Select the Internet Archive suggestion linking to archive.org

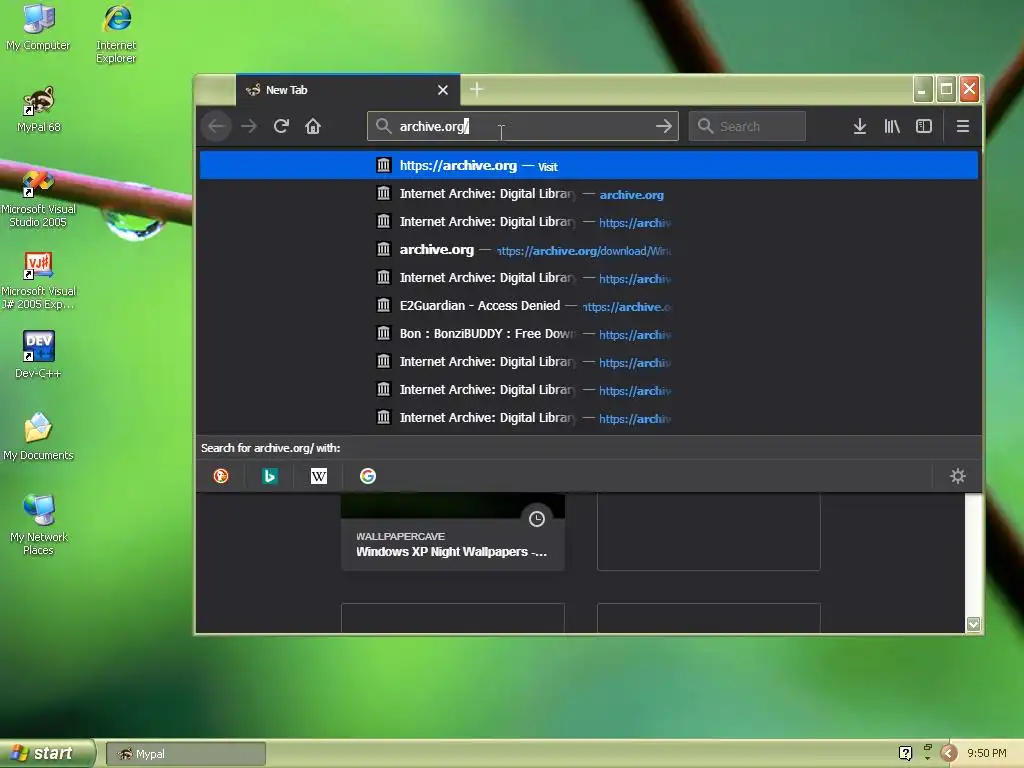(x=589, y=194)
